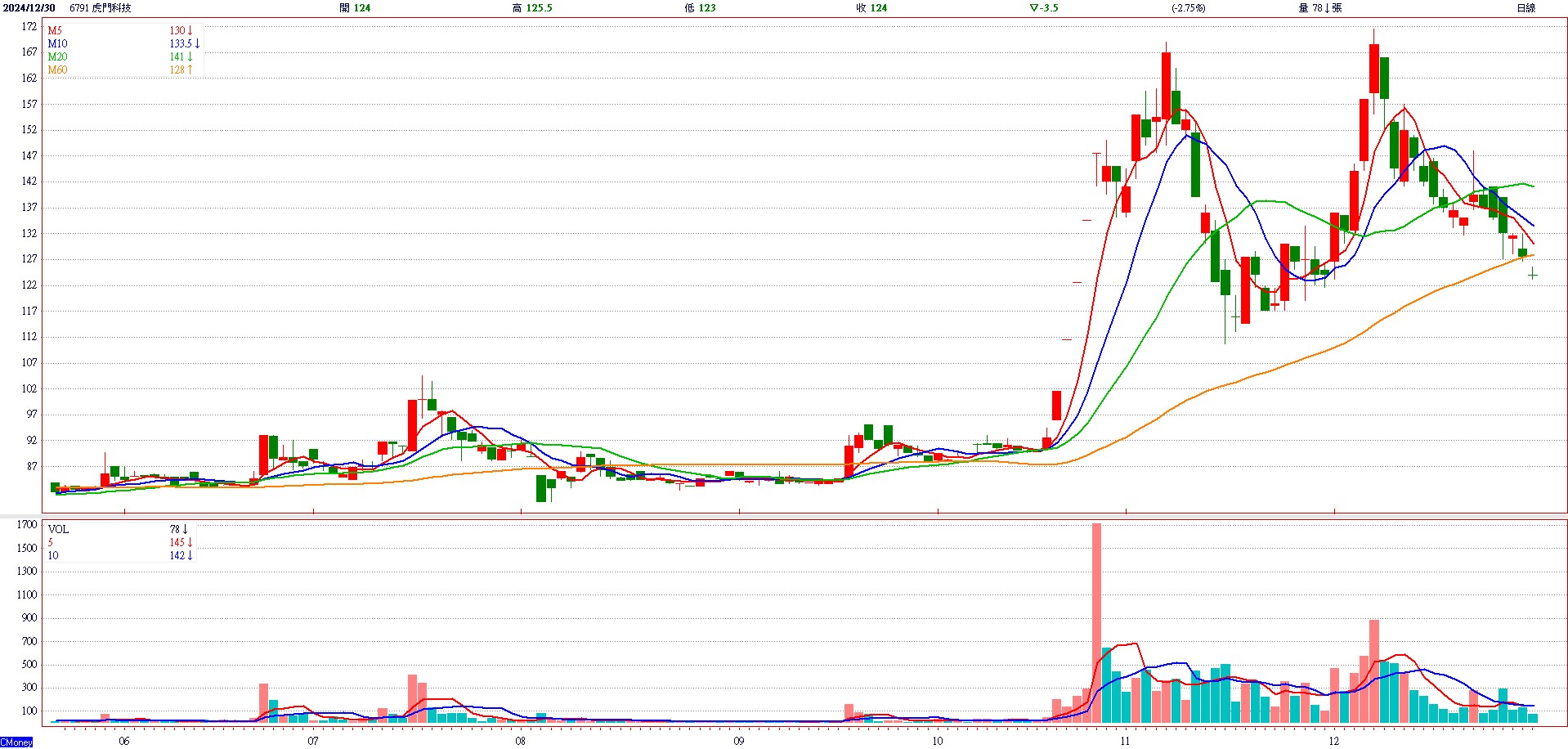Screen dimensions: 1568x749
Task: Click the volume 量 78 張 readout
Action: pyautogui.click(x=1320, y=8)
